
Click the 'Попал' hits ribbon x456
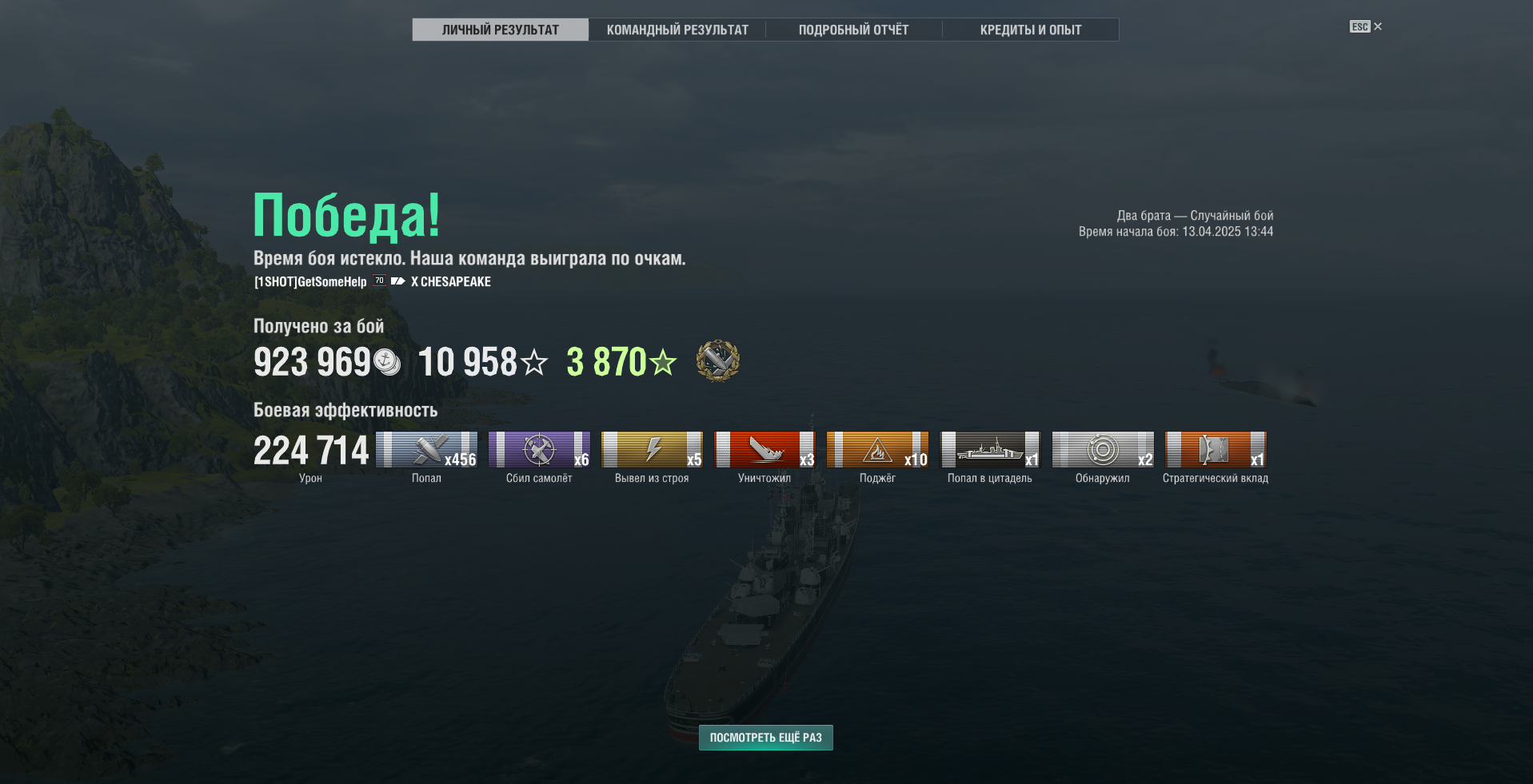426,449
